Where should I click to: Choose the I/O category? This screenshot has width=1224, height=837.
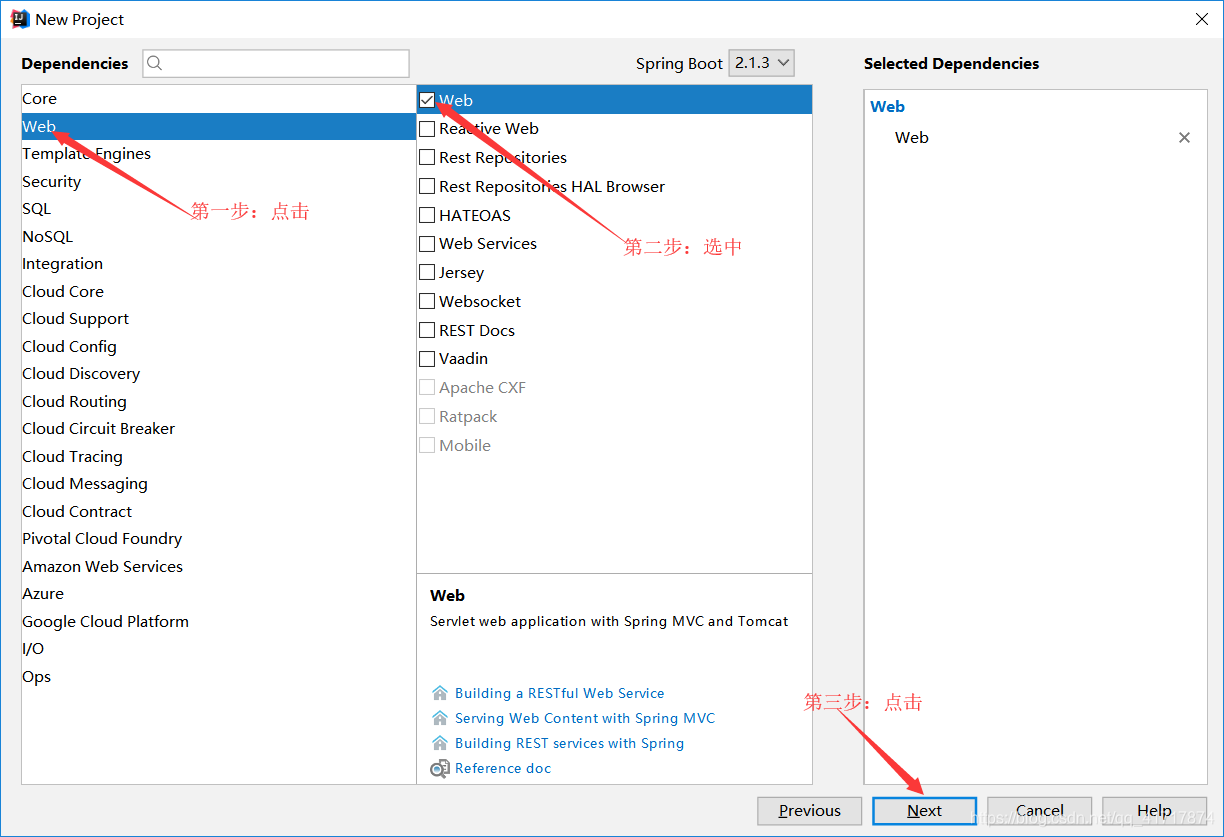click(x=218, y=649)
